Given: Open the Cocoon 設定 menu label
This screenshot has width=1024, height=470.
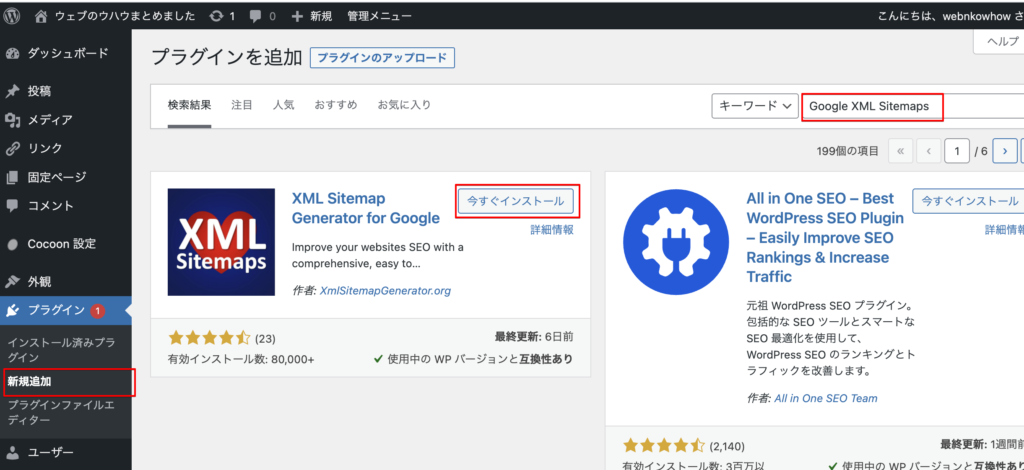Looking at the screenshot, I should pyautogui.click(x=62, y=244).
